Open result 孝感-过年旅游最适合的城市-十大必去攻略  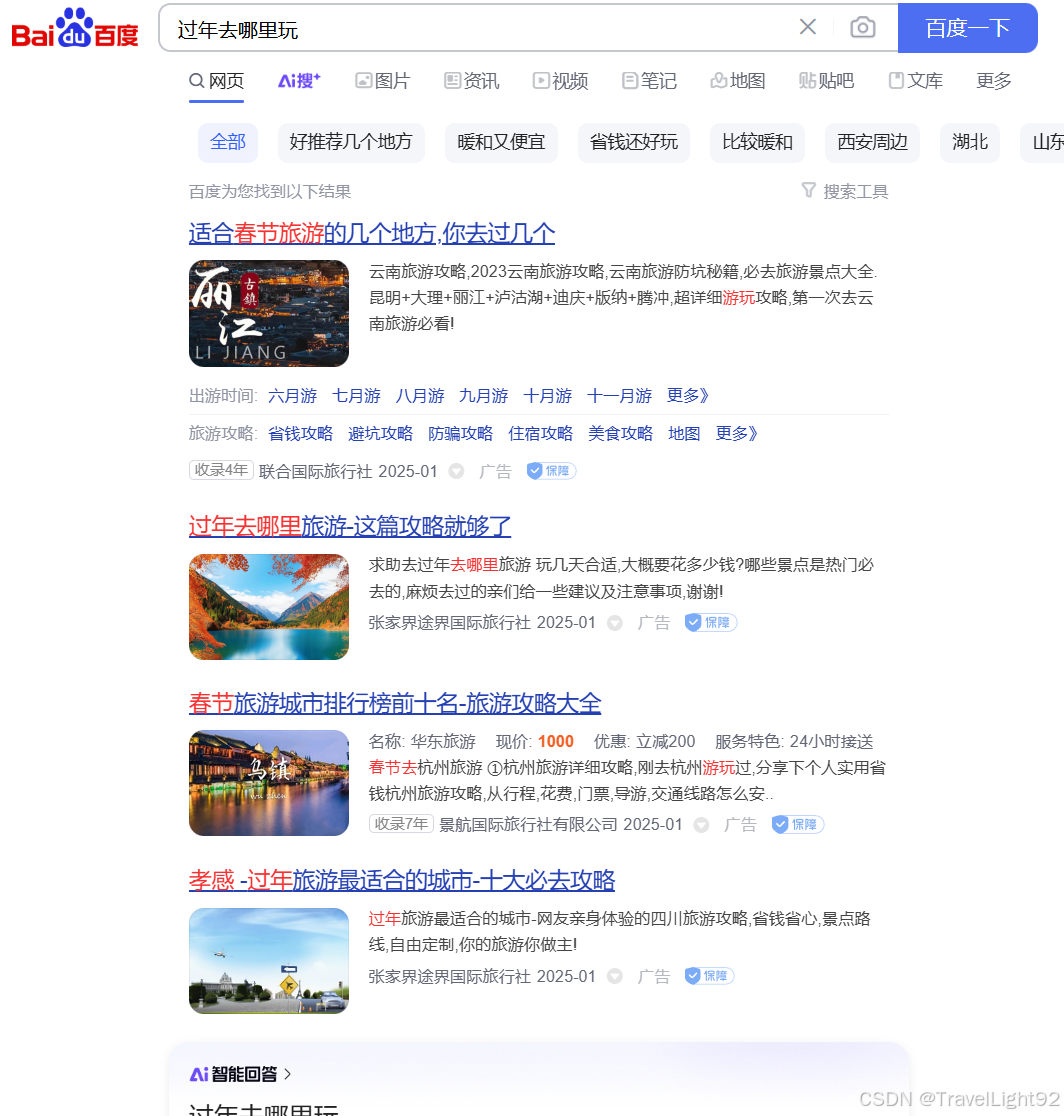(401, 880)
